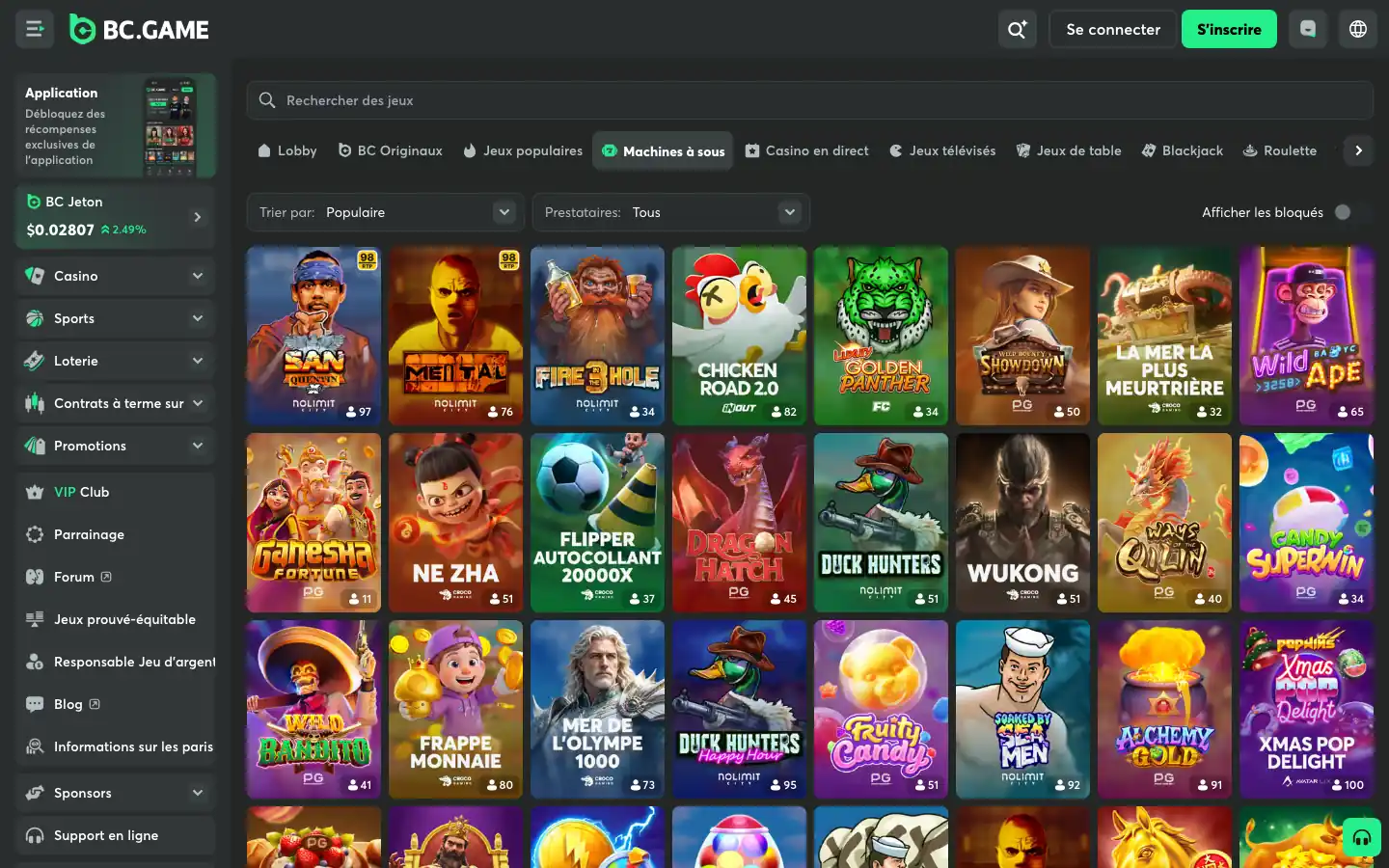This screenshot has height=868, width=1389.
Task: Select the Roulette tab
Action: click(1280, 150)
